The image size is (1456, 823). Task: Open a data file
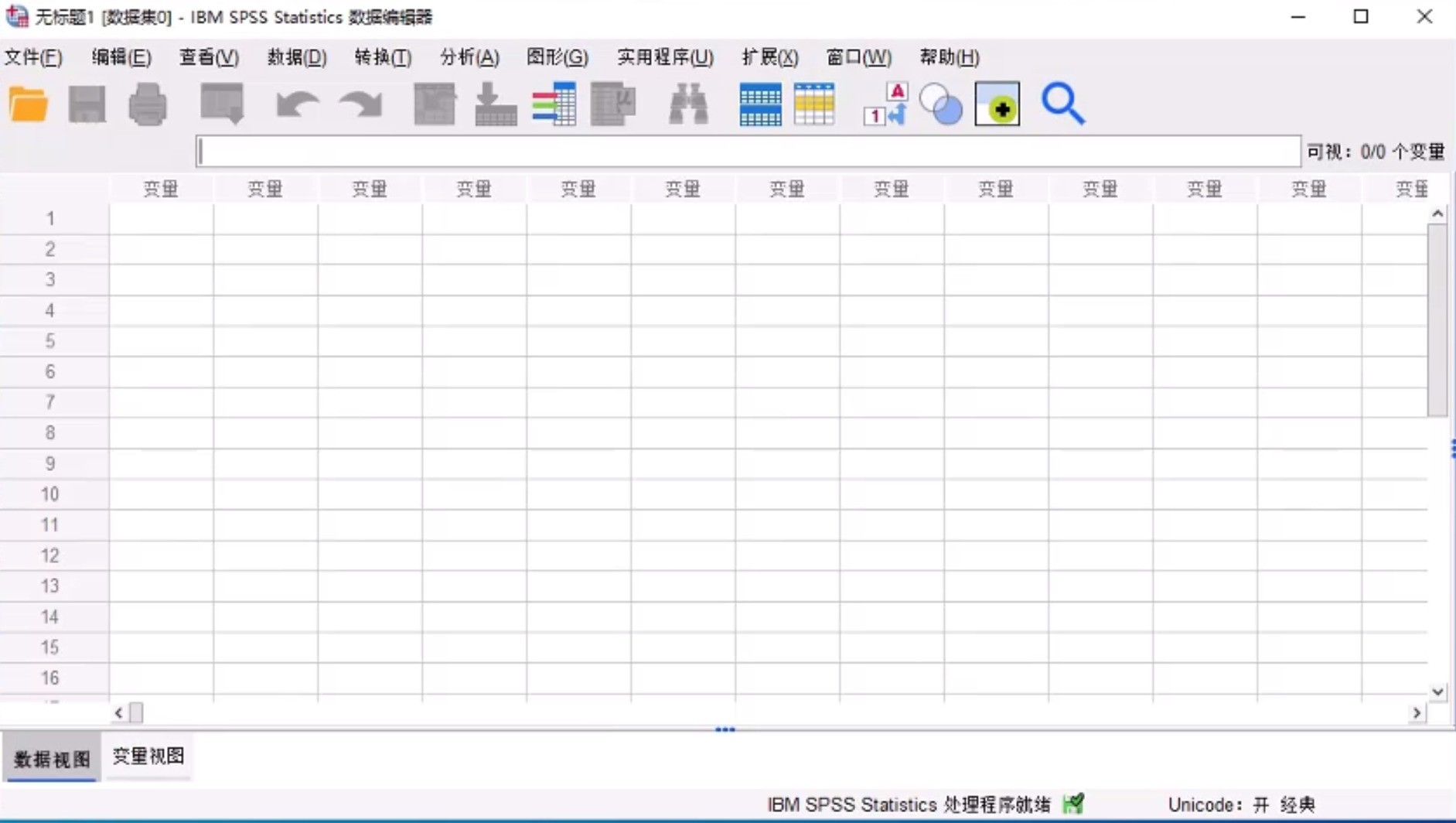(28, 104)
